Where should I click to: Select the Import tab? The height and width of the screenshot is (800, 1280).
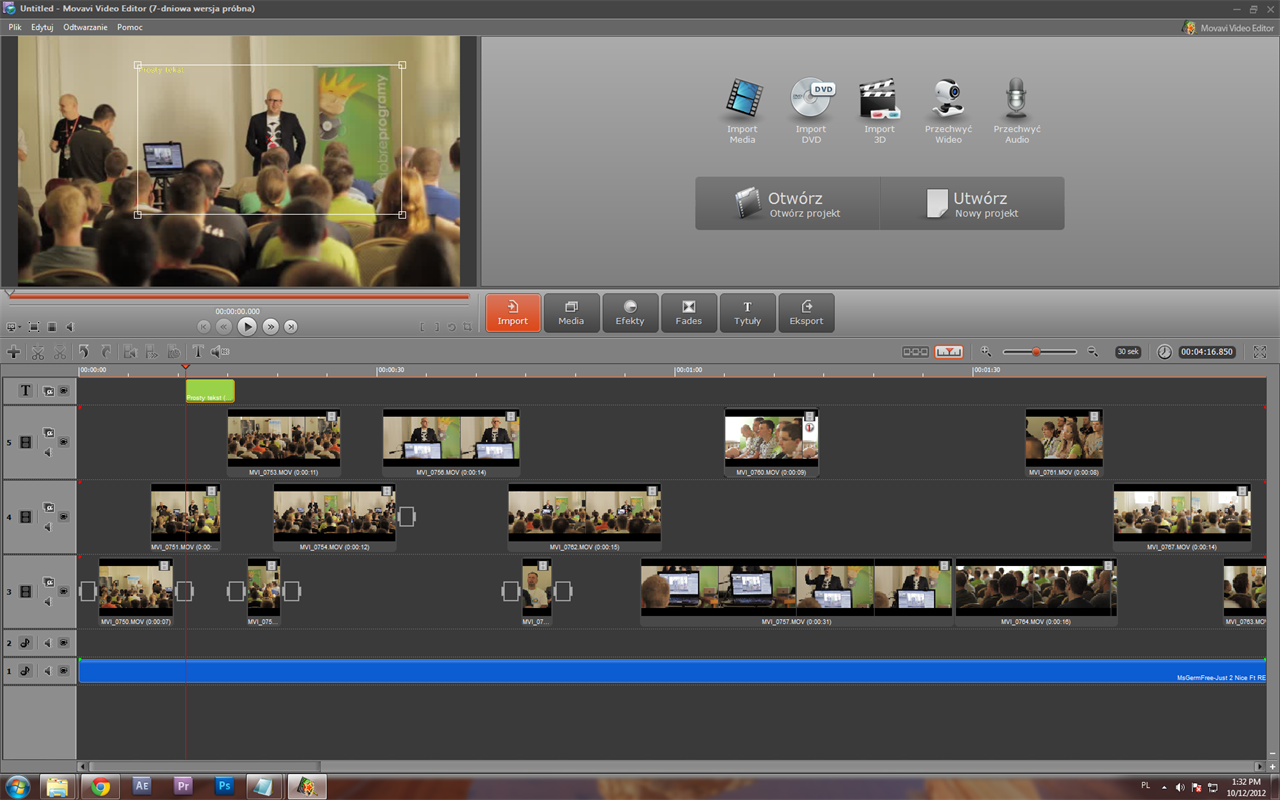[513, 313]
